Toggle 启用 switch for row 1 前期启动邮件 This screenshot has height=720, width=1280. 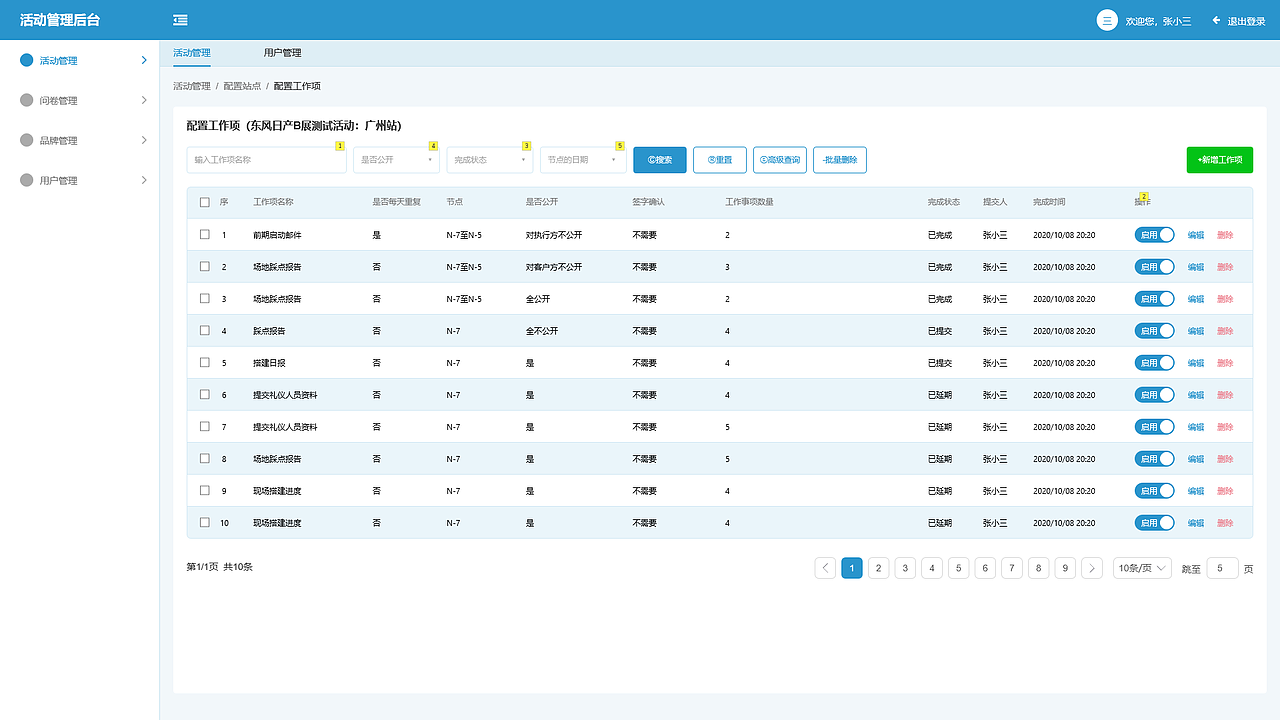click(x=1155, y=235)
